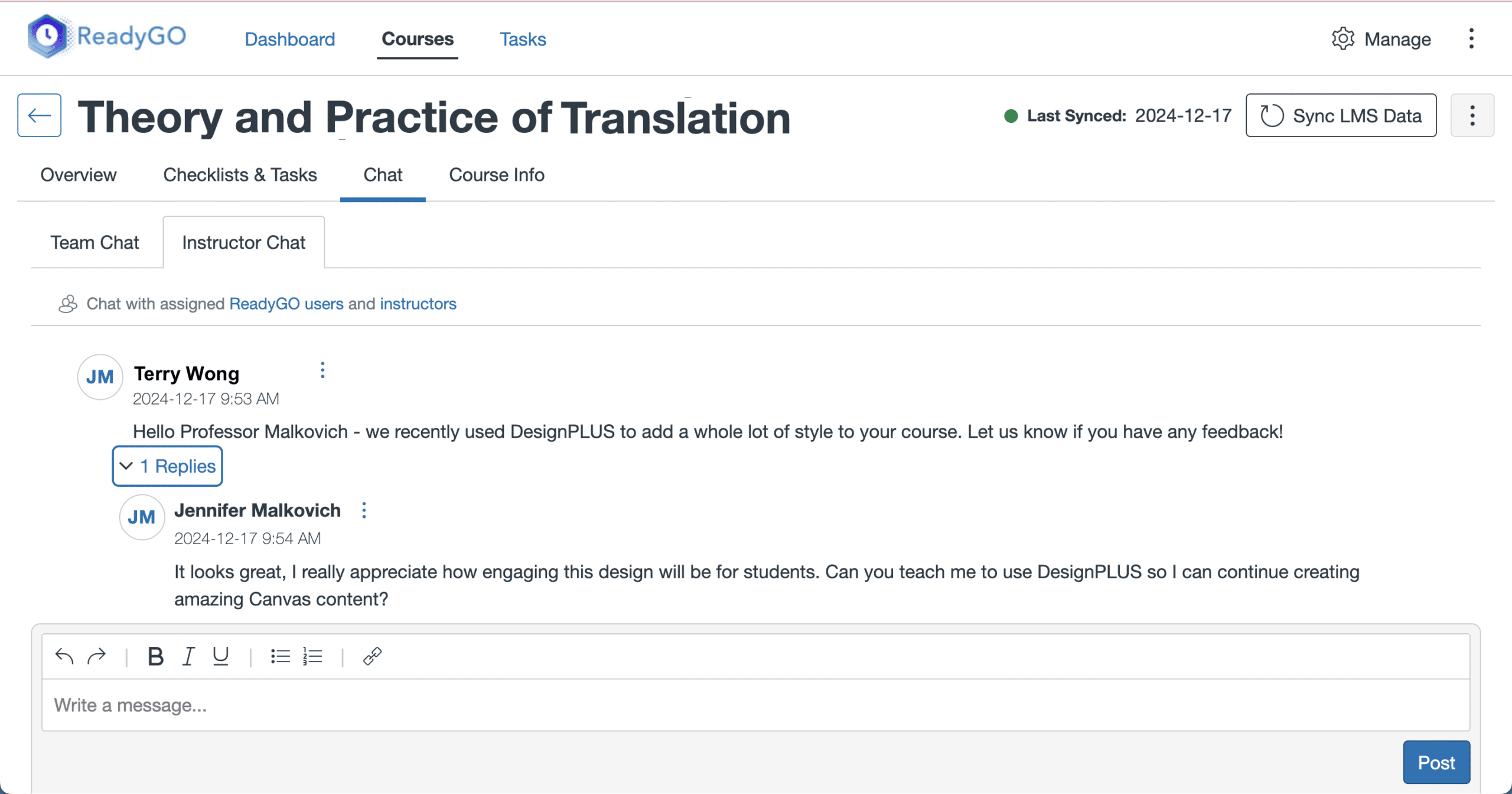Go back using the left arrow button
This screenshot has height=794, width=1512.
pos(39,115)
